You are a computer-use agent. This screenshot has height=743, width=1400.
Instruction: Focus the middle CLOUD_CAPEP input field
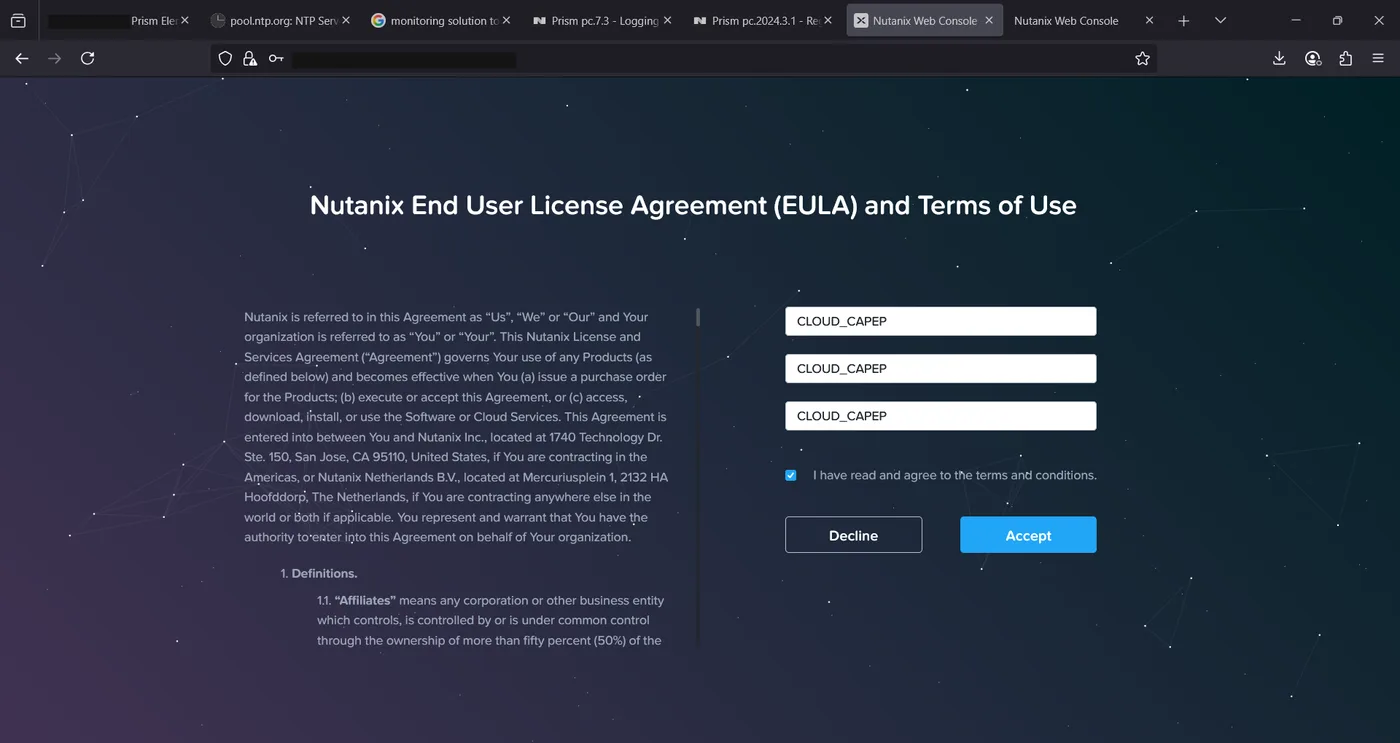click(x=940, y=368)
